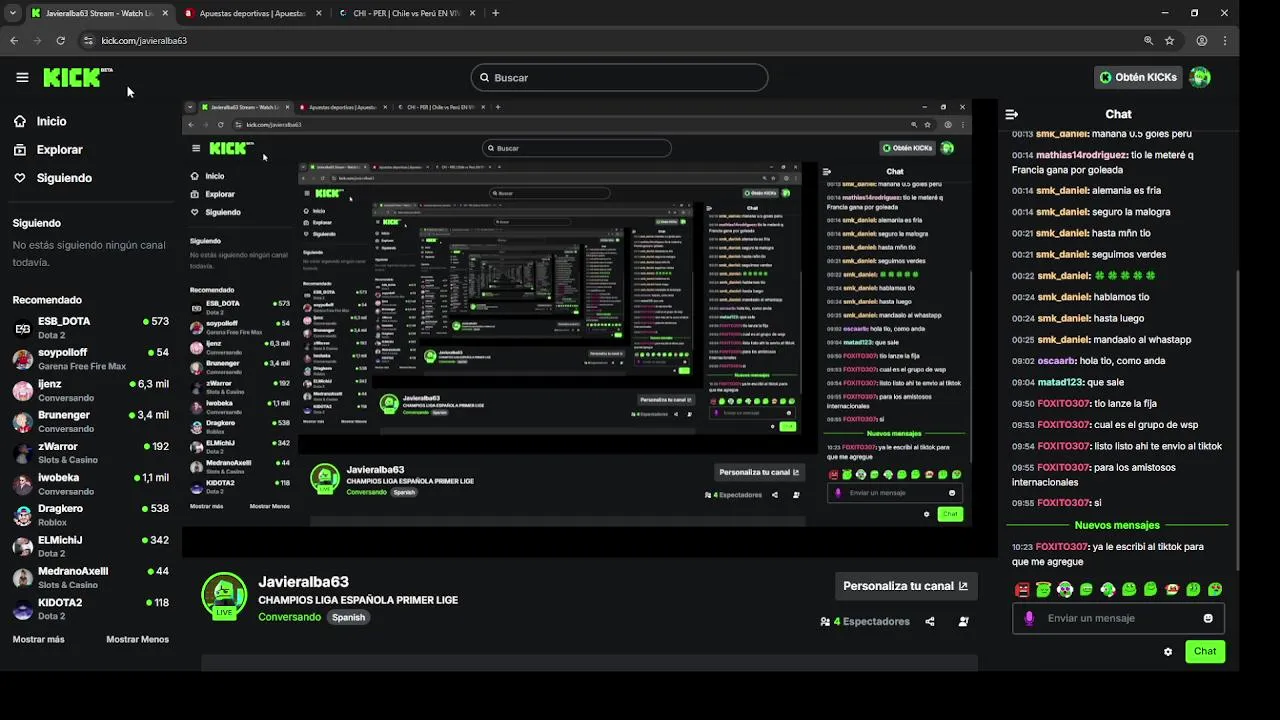The image size is (1280, 720).
Task: Click username oscaarb in chat
Action: point(1058,361)
